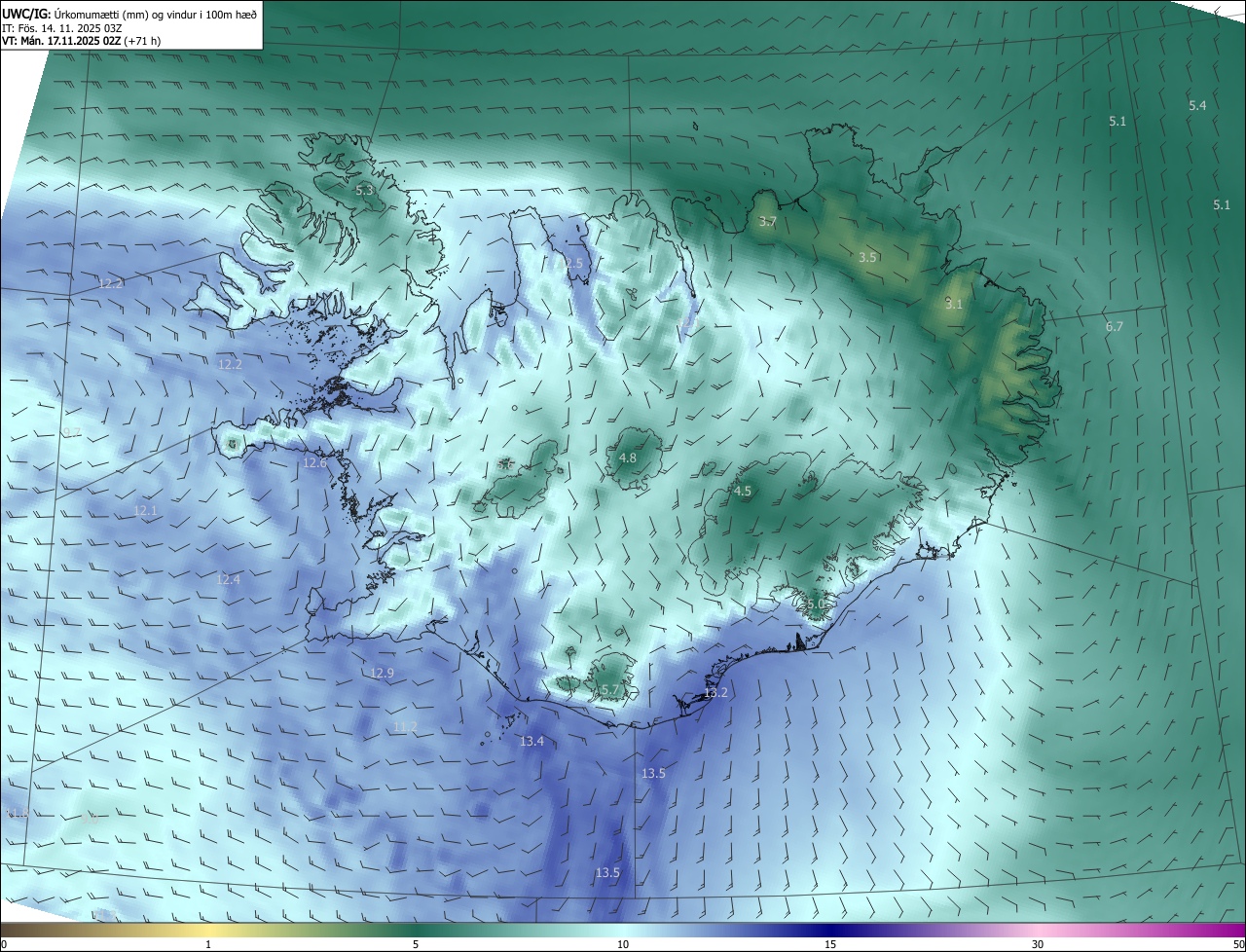The width and height of the screenshot is (1246, 952).
Task: Click the legend tick label 50
Action: click(1238, 944)
